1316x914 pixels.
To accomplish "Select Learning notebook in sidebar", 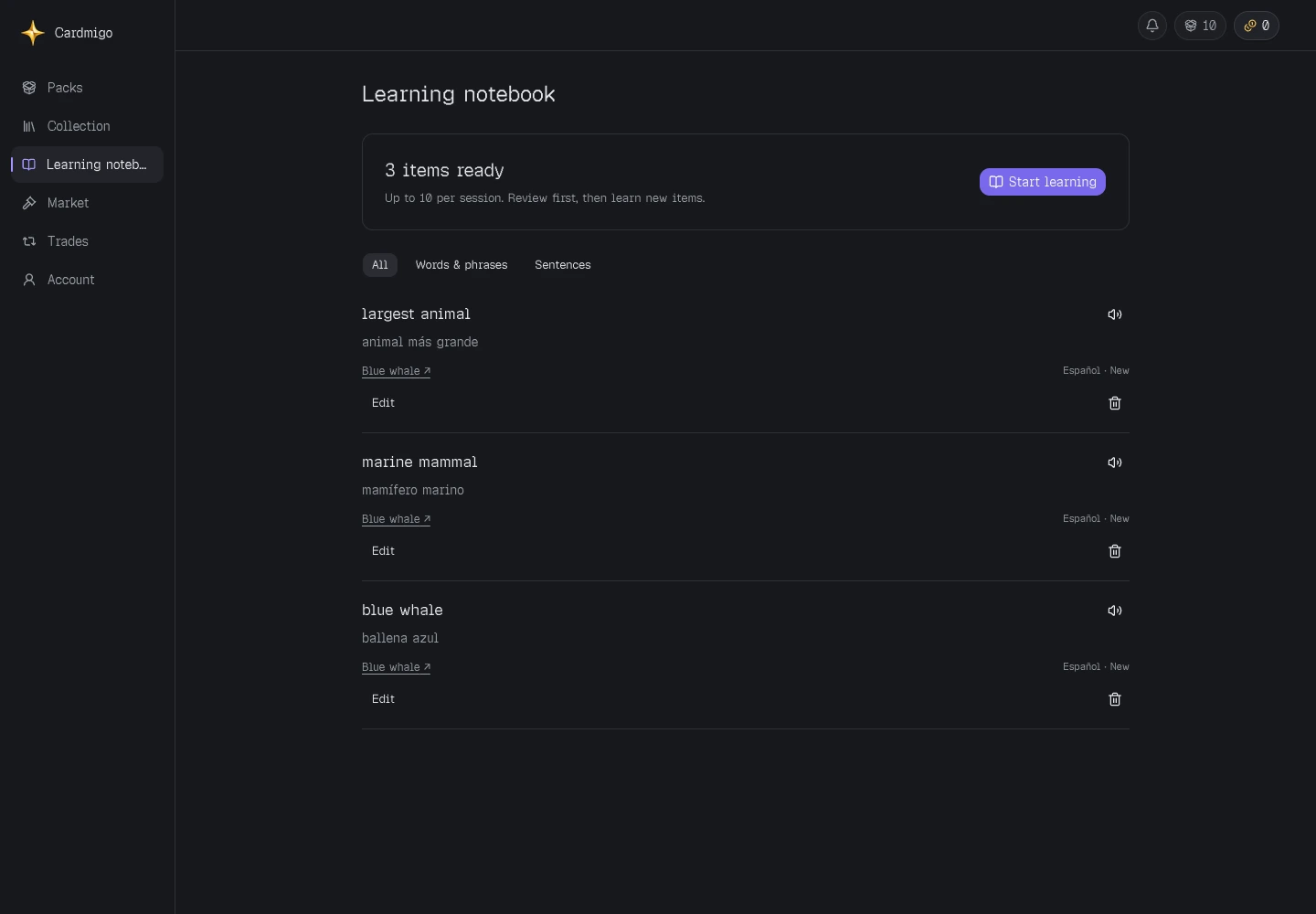I will coord(87,165).
